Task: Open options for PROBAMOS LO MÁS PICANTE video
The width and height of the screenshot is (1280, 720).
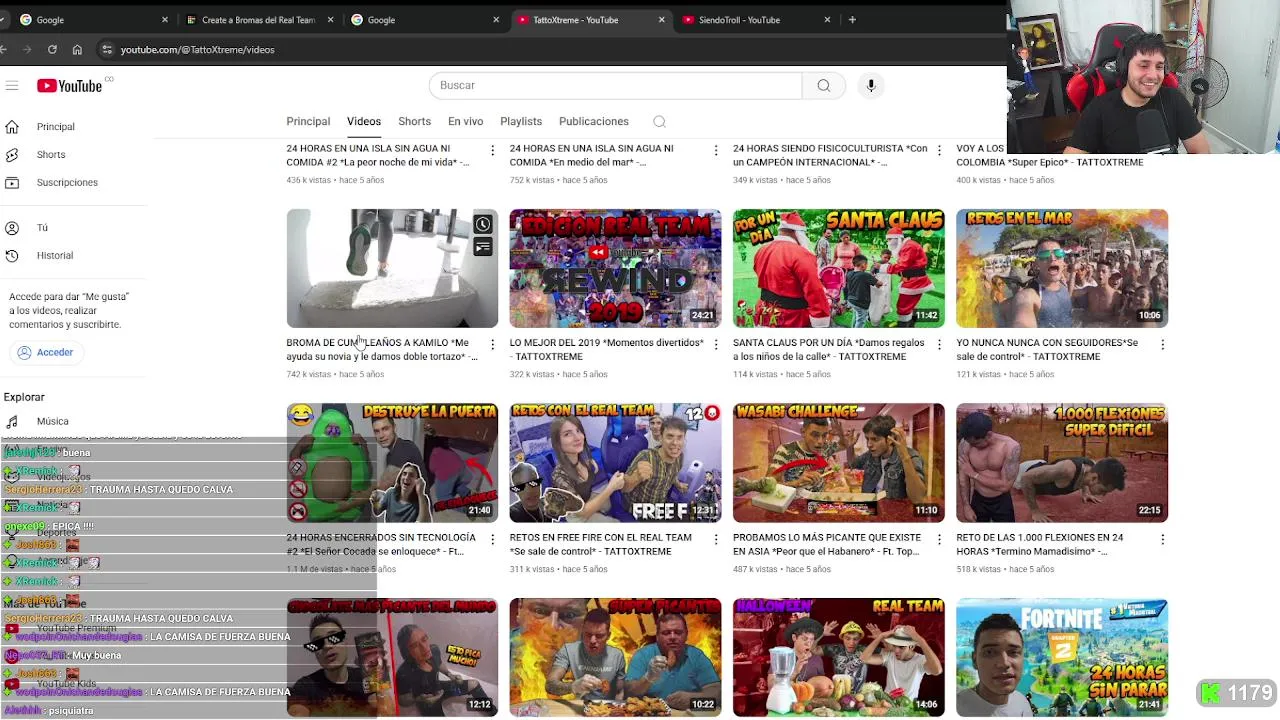Action: pos(938,539)
